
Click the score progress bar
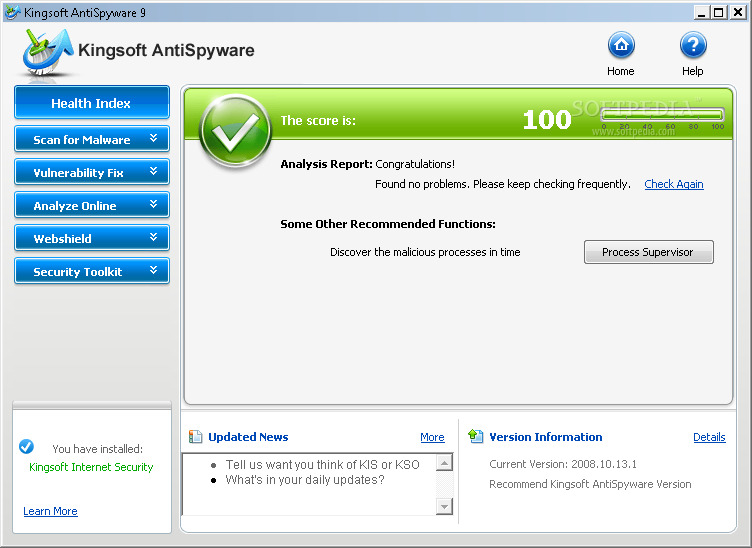662,115
